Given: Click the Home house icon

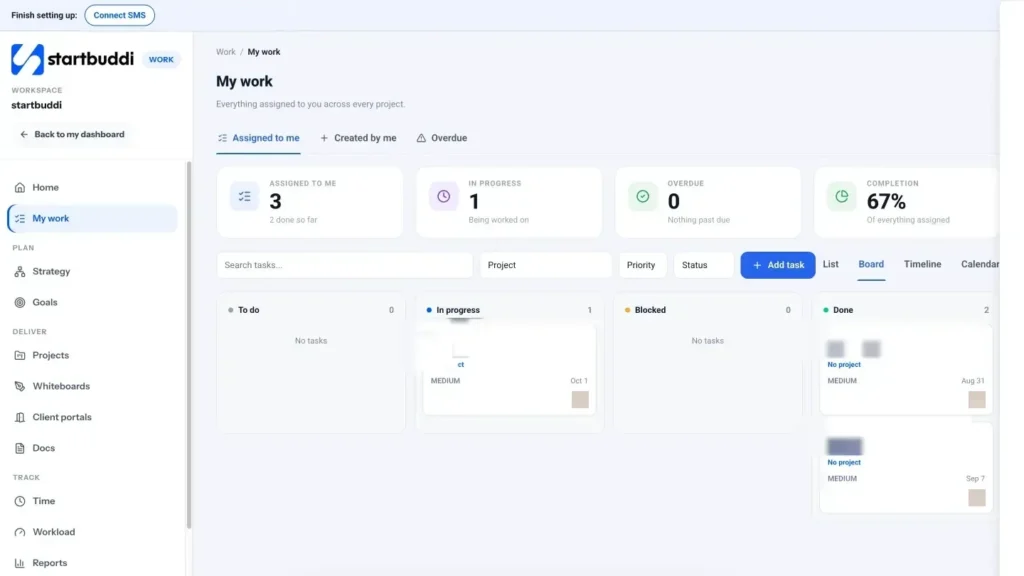Looking at the screenshot, I should 20,187.
